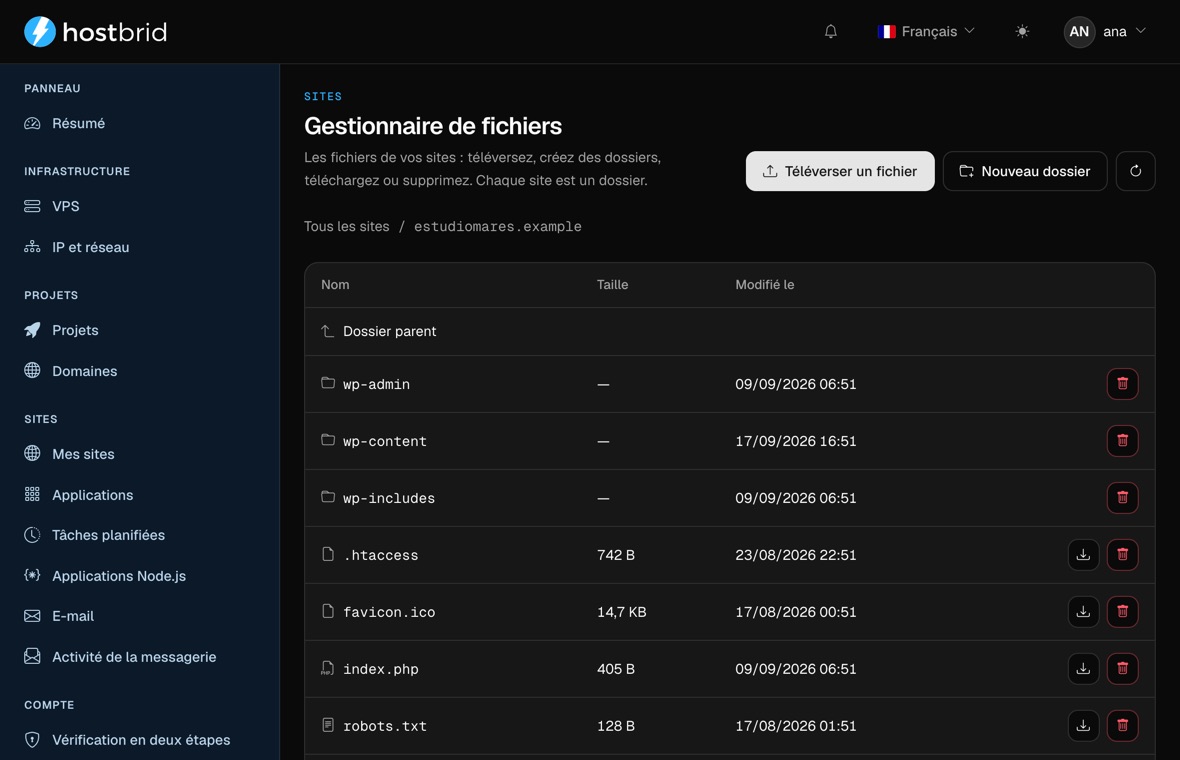Image resolution: width=1180 pixels, height=760 pixels.
Task: Delete robots.txt
Action: pos(1122,725)
